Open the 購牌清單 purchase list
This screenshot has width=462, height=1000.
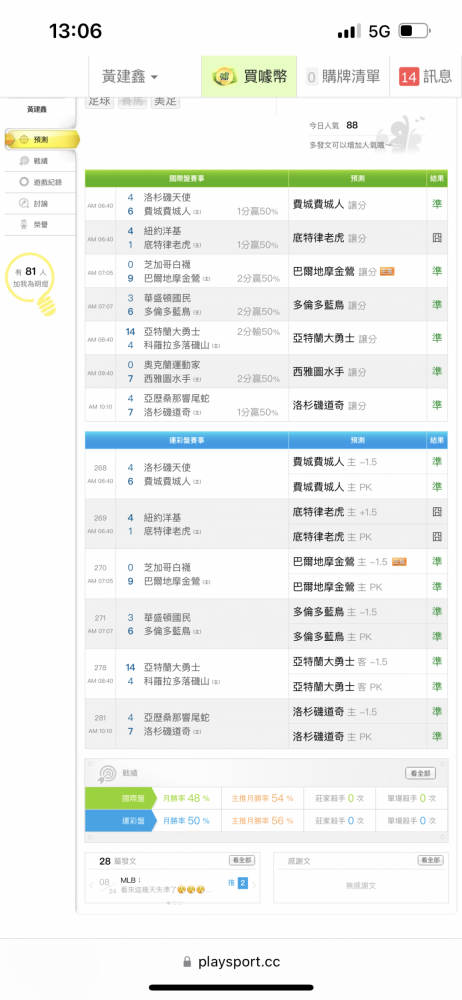343,77
